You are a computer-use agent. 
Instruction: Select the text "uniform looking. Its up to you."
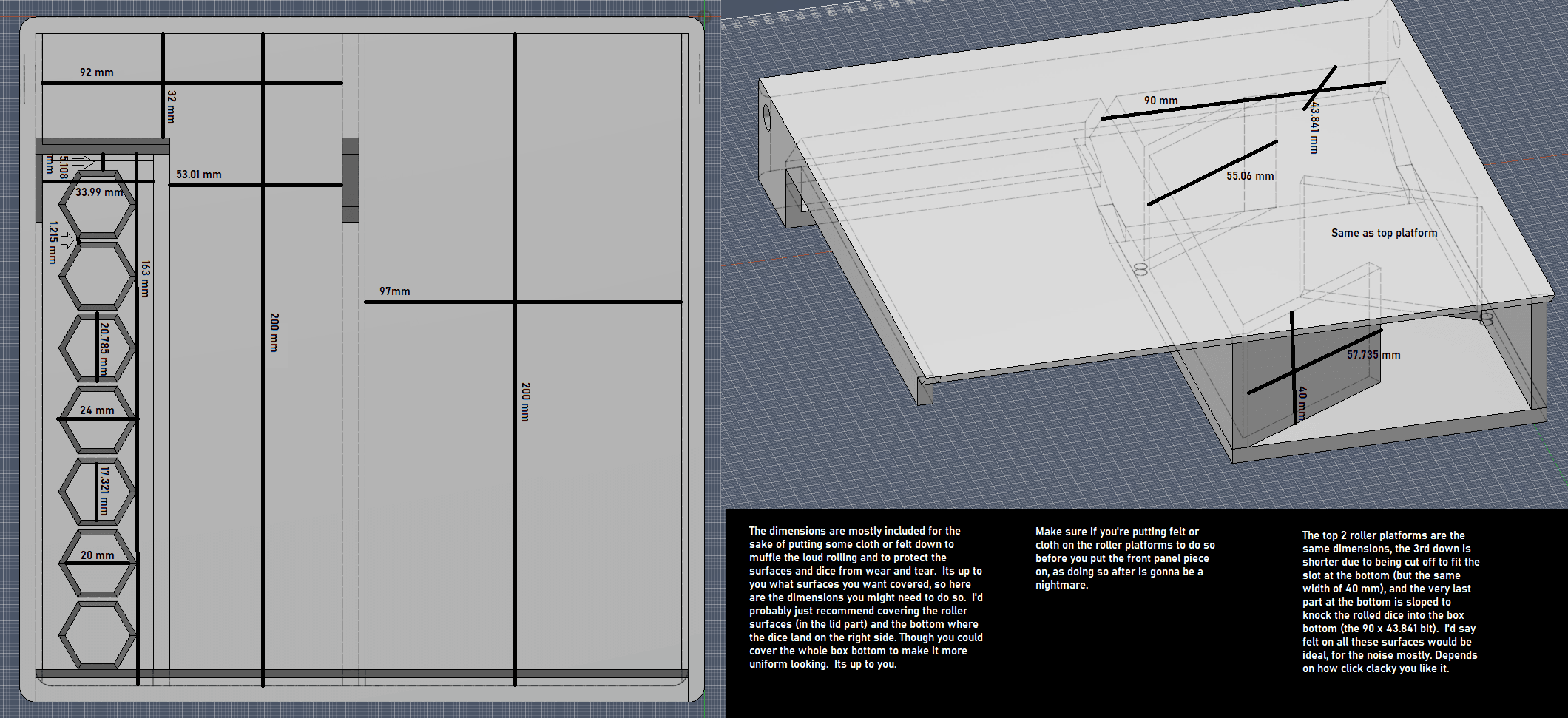coord(823,664)
